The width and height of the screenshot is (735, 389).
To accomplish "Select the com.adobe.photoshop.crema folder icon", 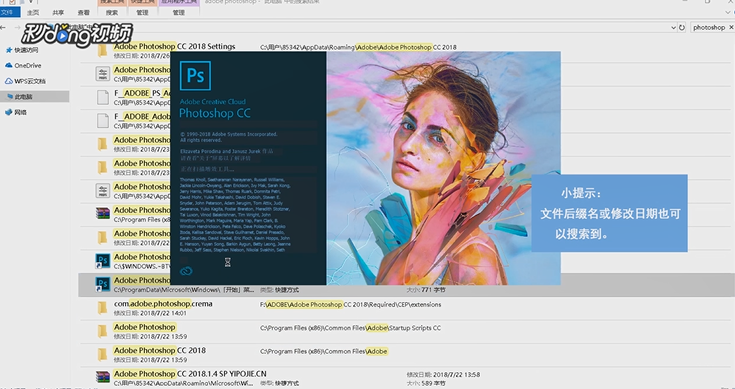I will 102,308.
